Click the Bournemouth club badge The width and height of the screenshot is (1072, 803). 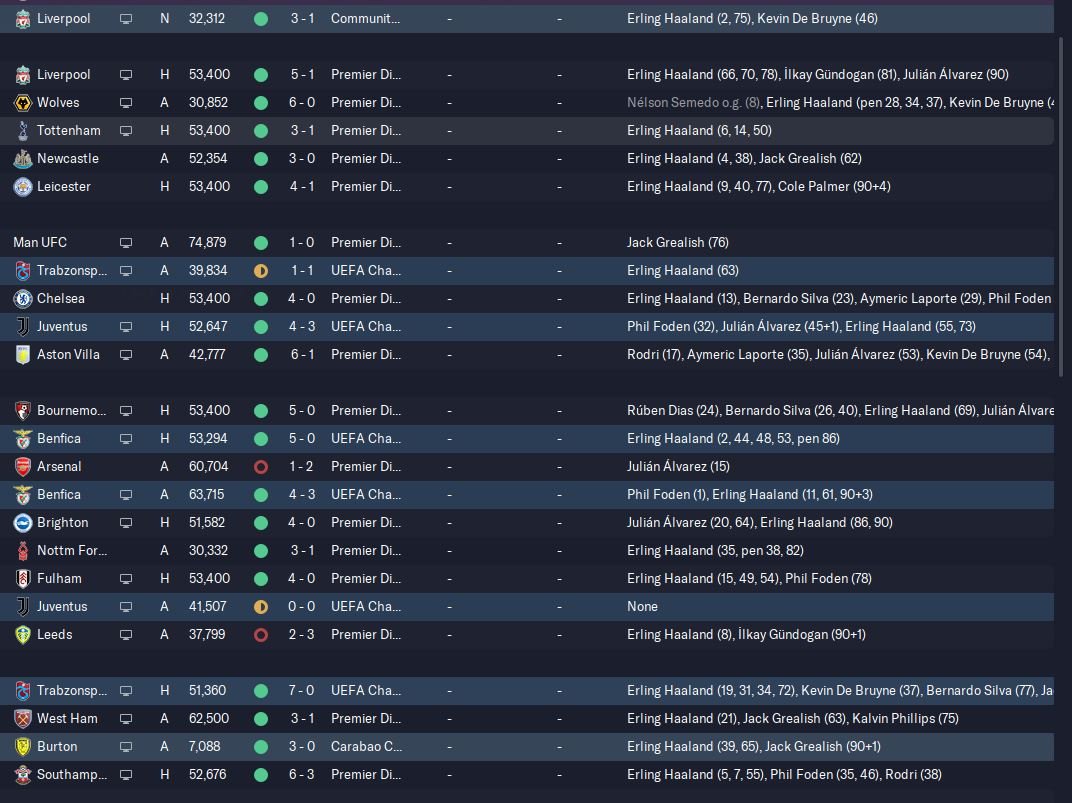[23, 411]
